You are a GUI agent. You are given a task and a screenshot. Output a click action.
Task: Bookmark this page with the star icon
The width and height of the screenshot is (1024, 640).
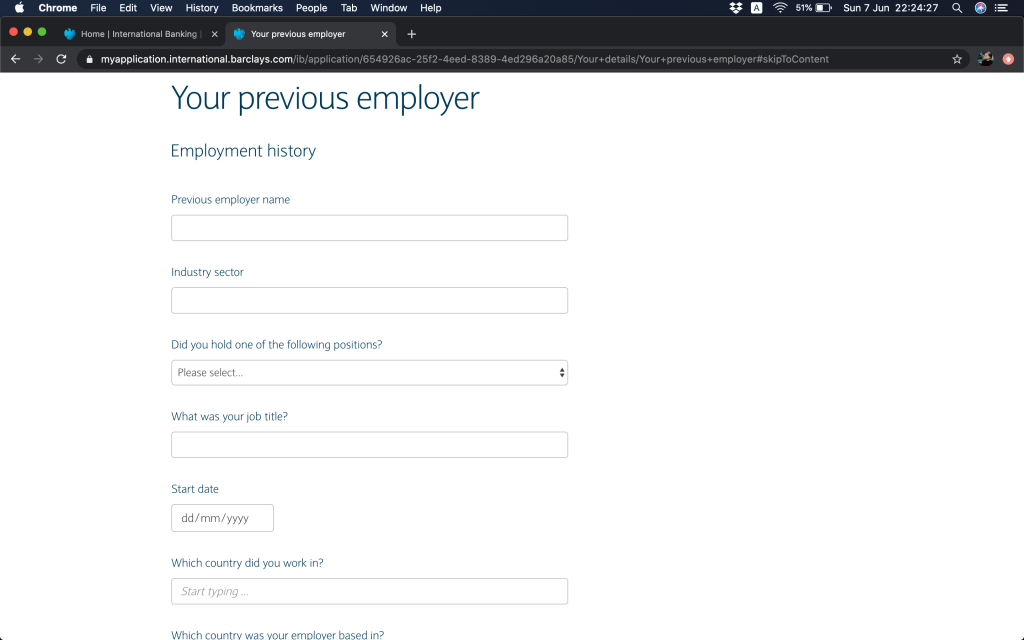coord(957,59)
